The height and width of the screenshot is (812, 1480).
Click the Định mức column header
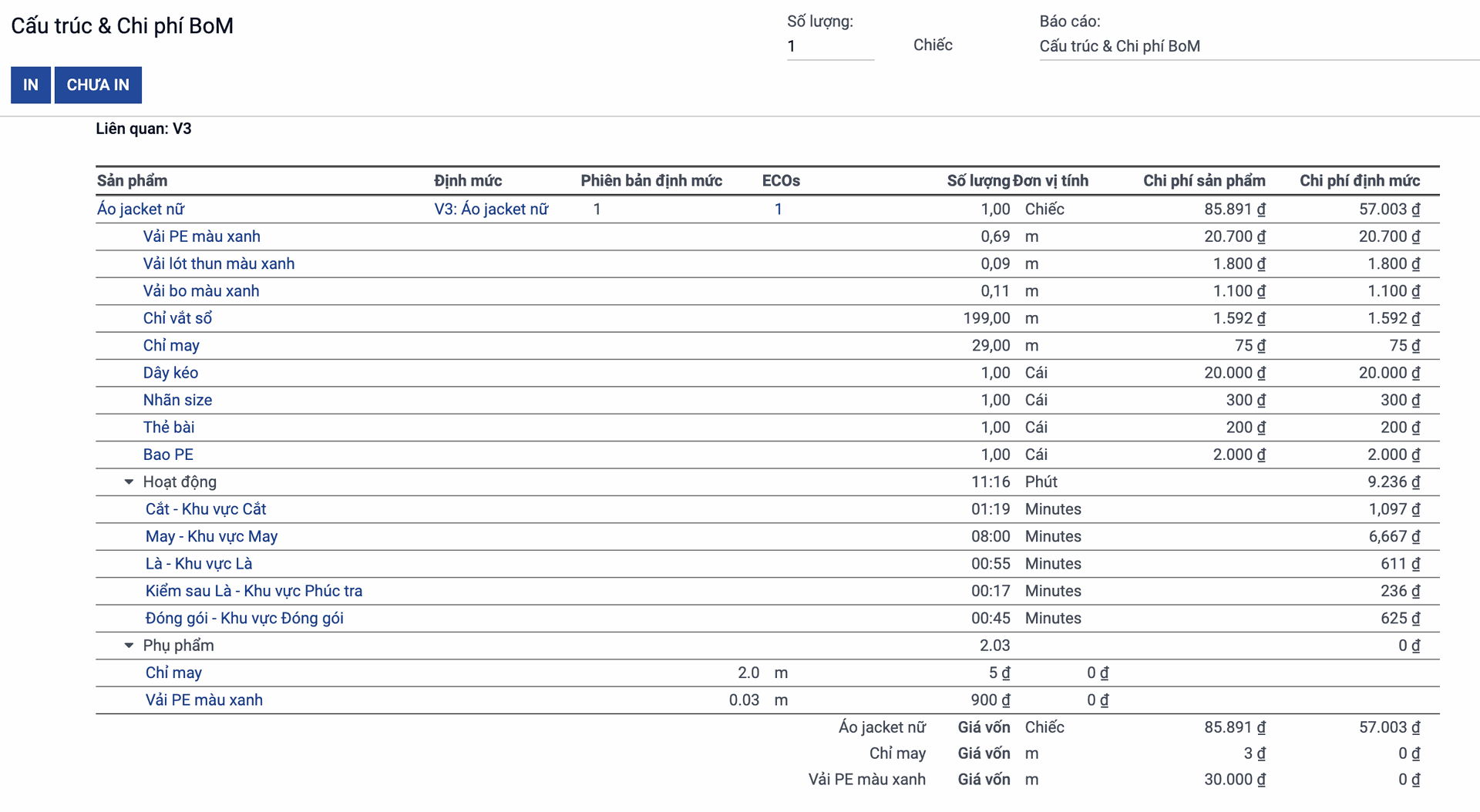click(x=468, y=181)
